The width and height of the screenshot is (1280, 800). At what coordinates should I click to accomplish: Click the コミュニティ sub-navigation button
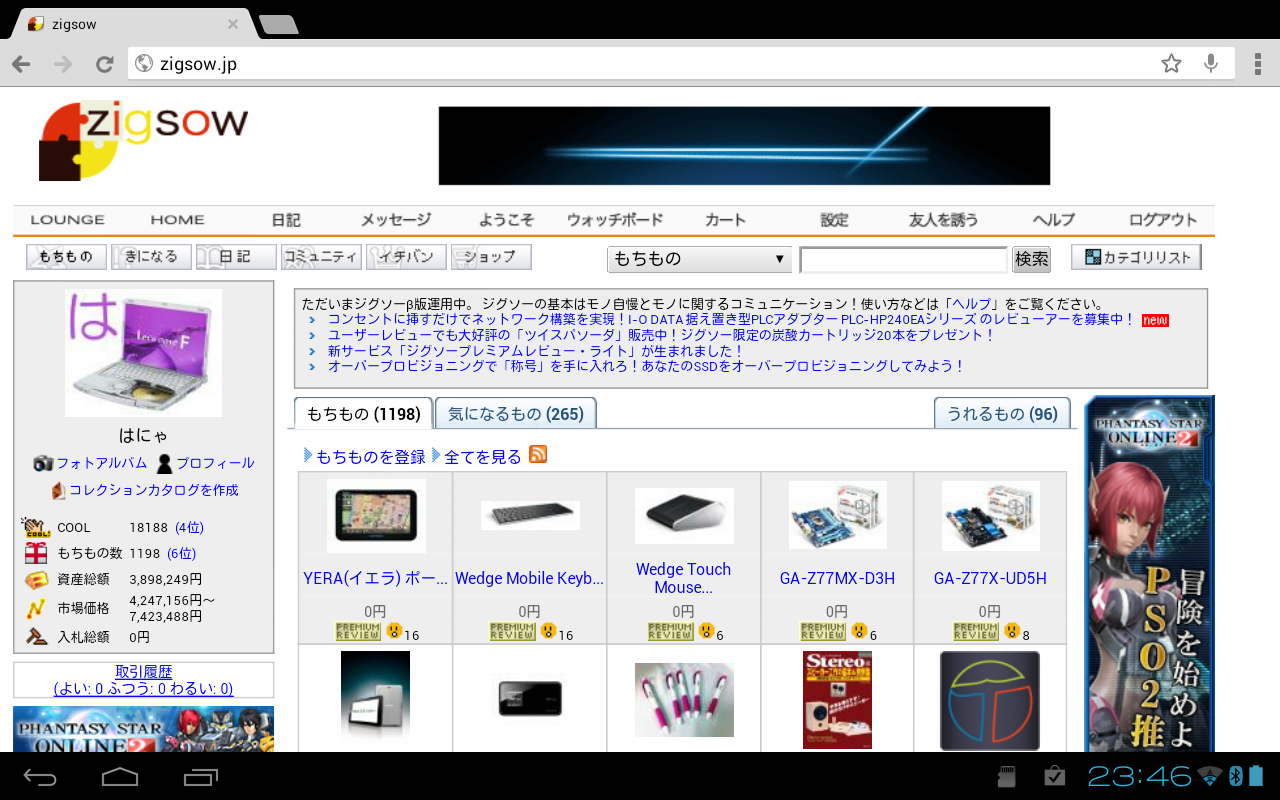point(321,257)
